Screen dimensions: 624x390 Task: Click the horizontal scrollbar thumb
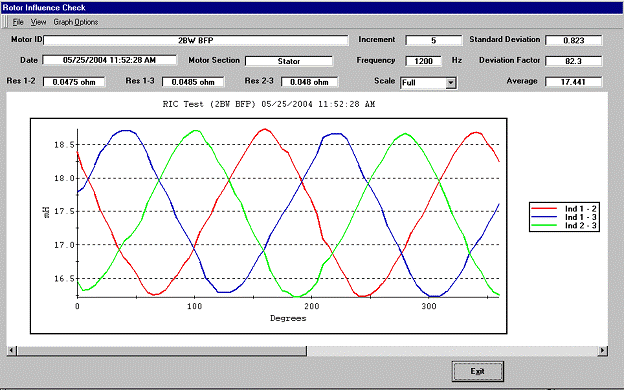pyautogui.click(x=162, y=351)
